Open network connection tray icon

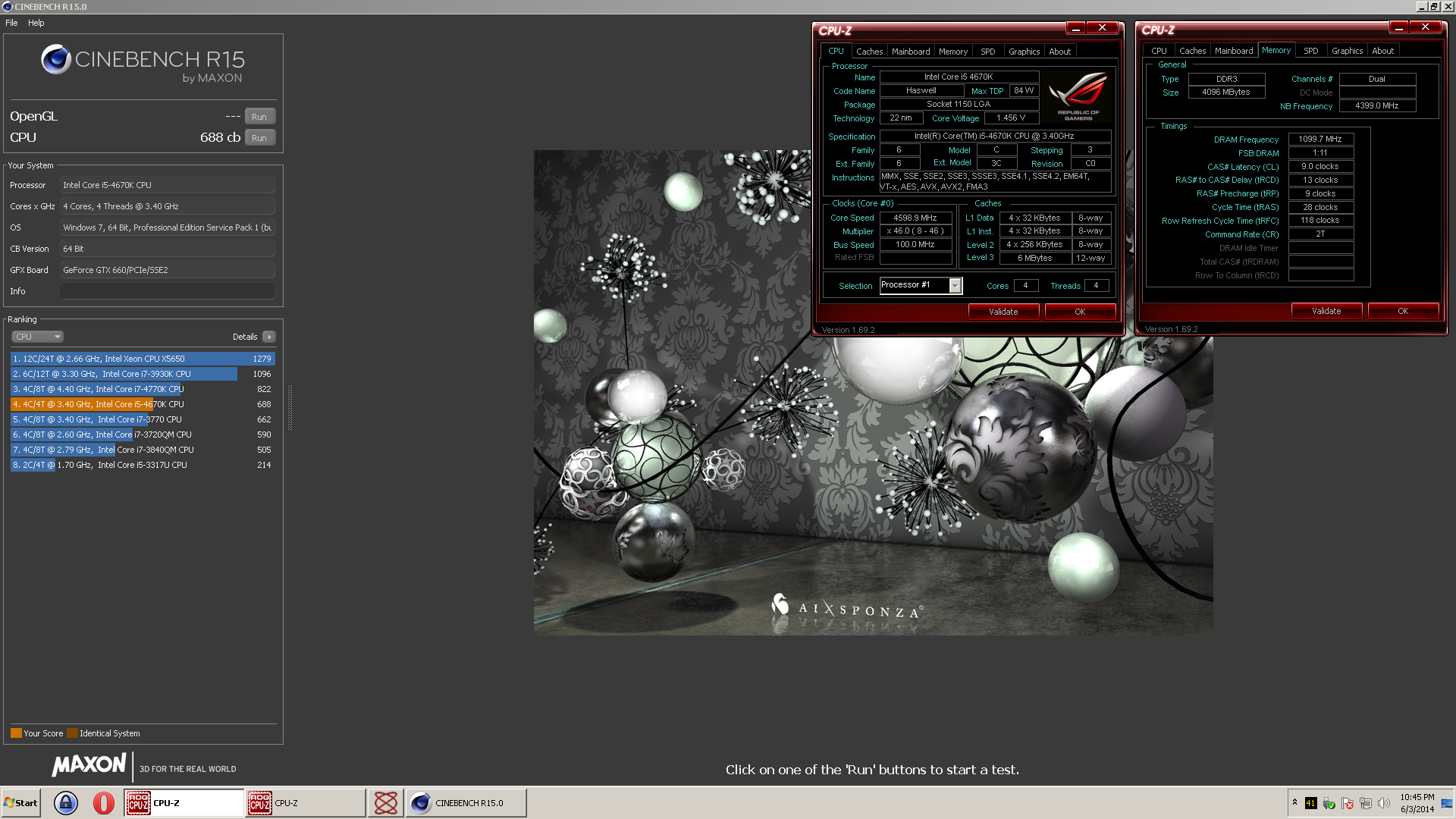pos(1366,803)
